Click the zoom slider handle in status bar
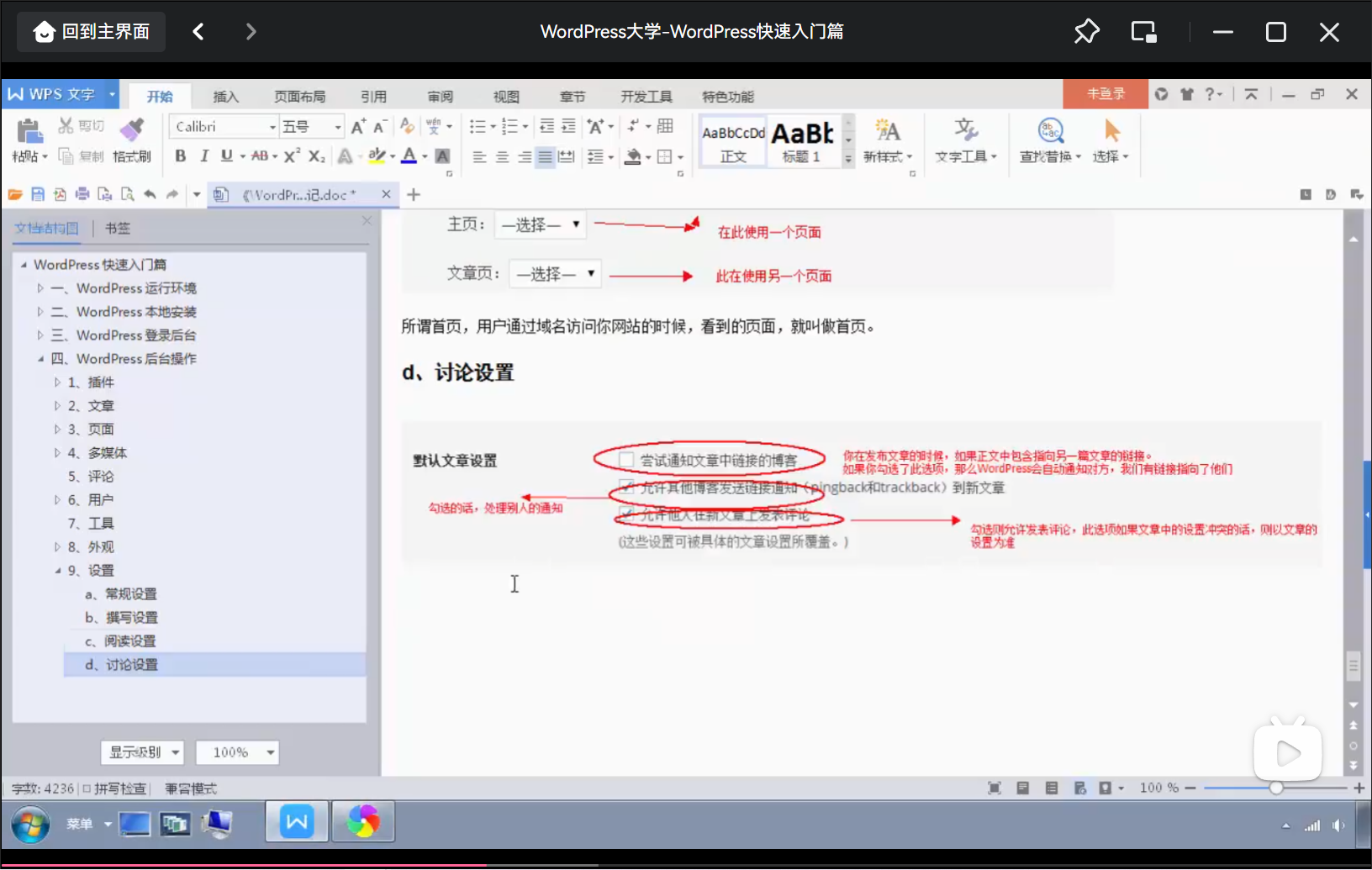Image resolution: width=1372 pixels, height=870 pixels. (x=1276, y=788)
